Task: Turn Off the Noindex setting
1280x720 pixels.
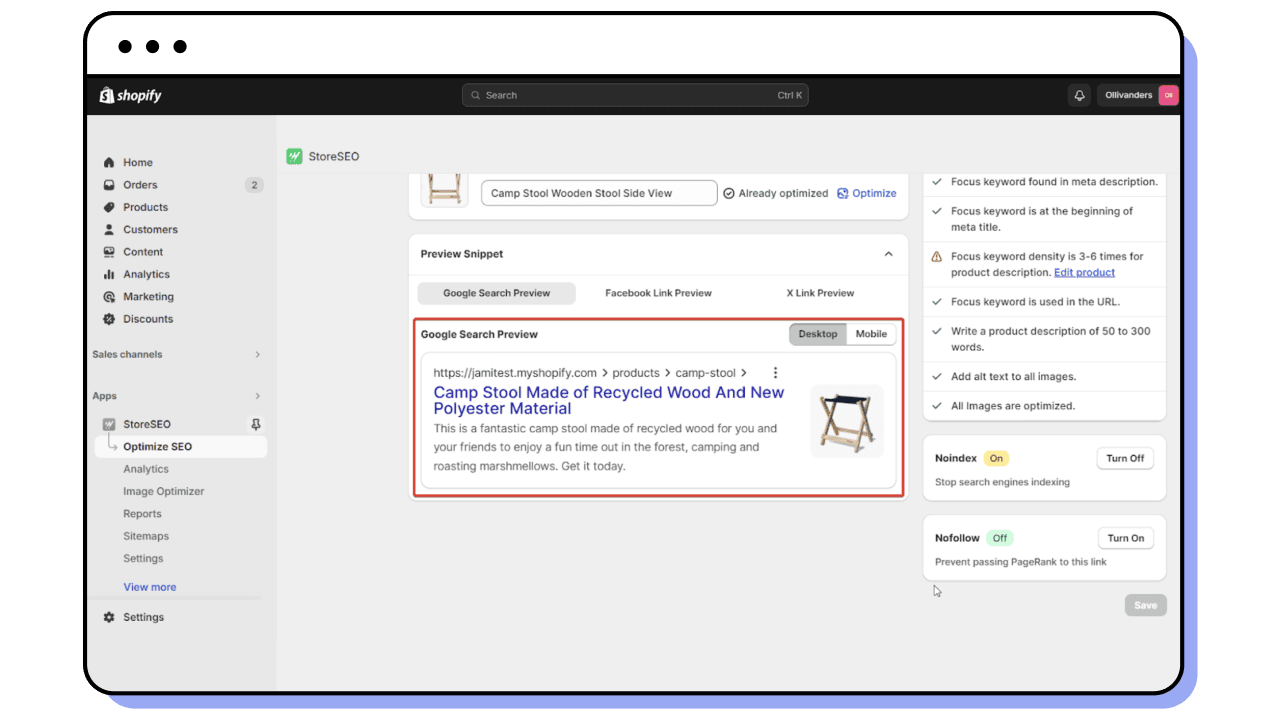Action: pos(1125,458)
